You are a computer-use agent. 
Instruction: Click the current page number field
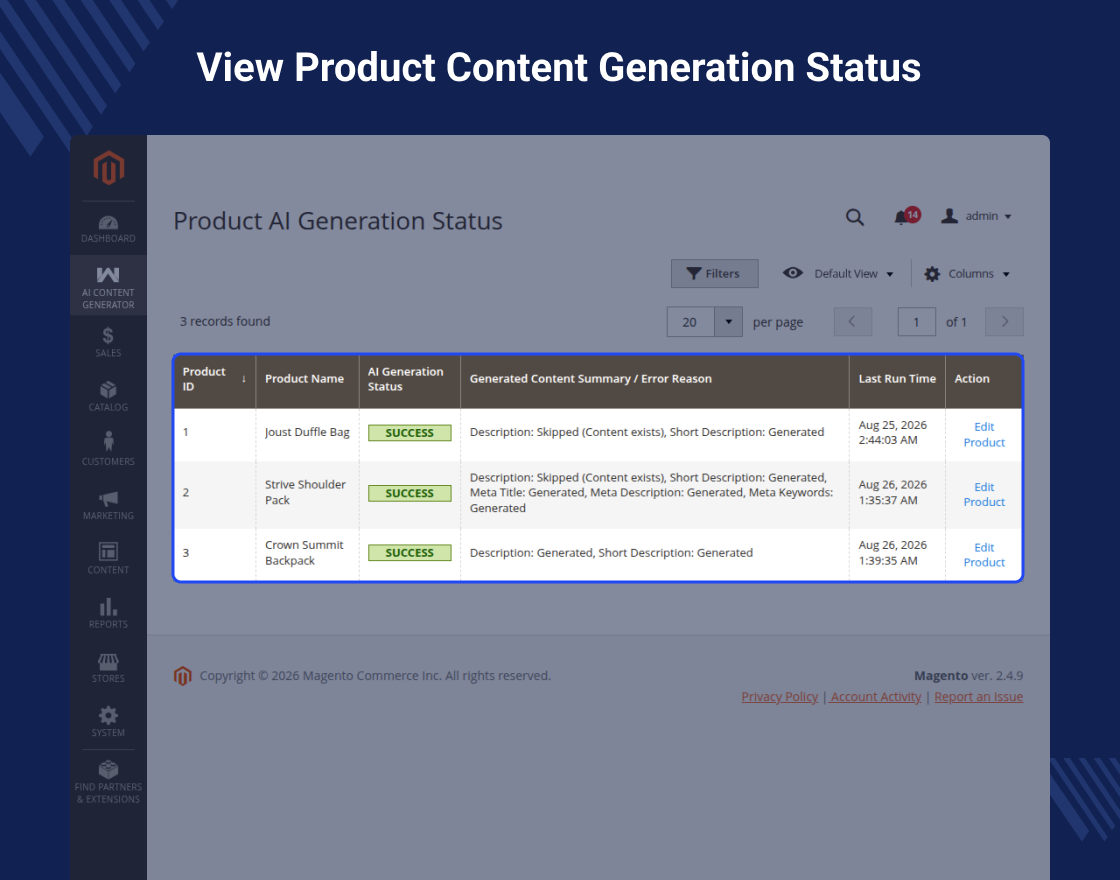click(x=916, y=321)
